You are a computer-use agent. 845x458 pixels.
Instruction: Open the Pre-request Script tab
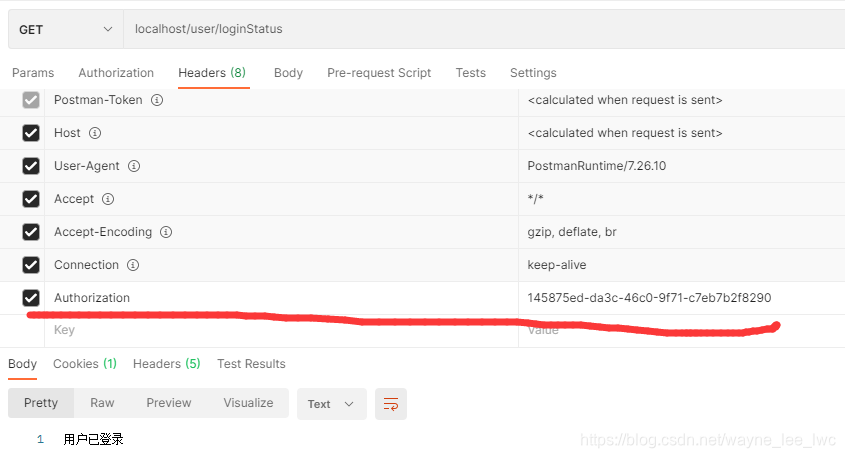point(379,73)
